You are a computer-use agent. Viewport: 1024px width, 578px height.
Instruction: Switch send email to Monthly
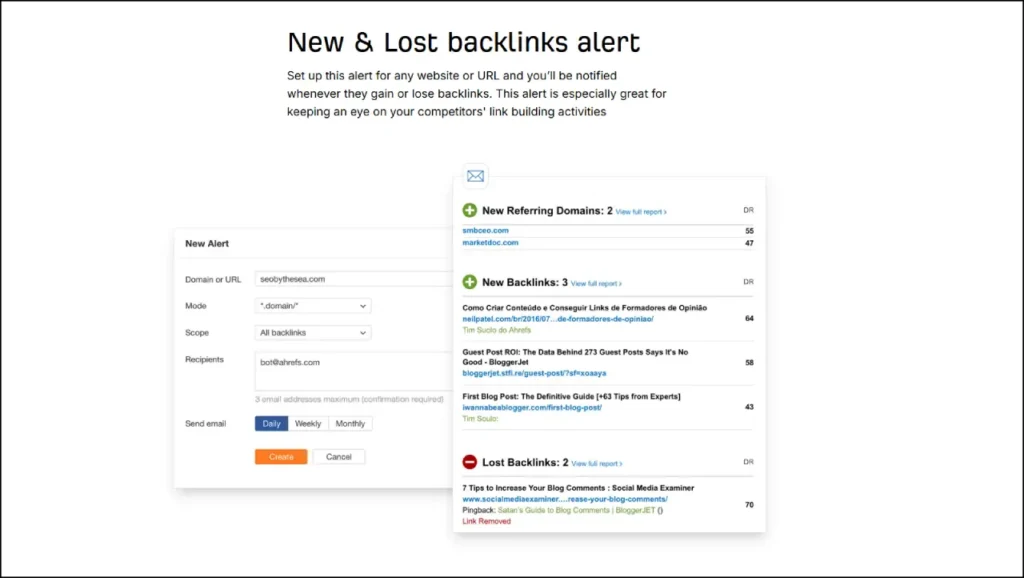350,423
